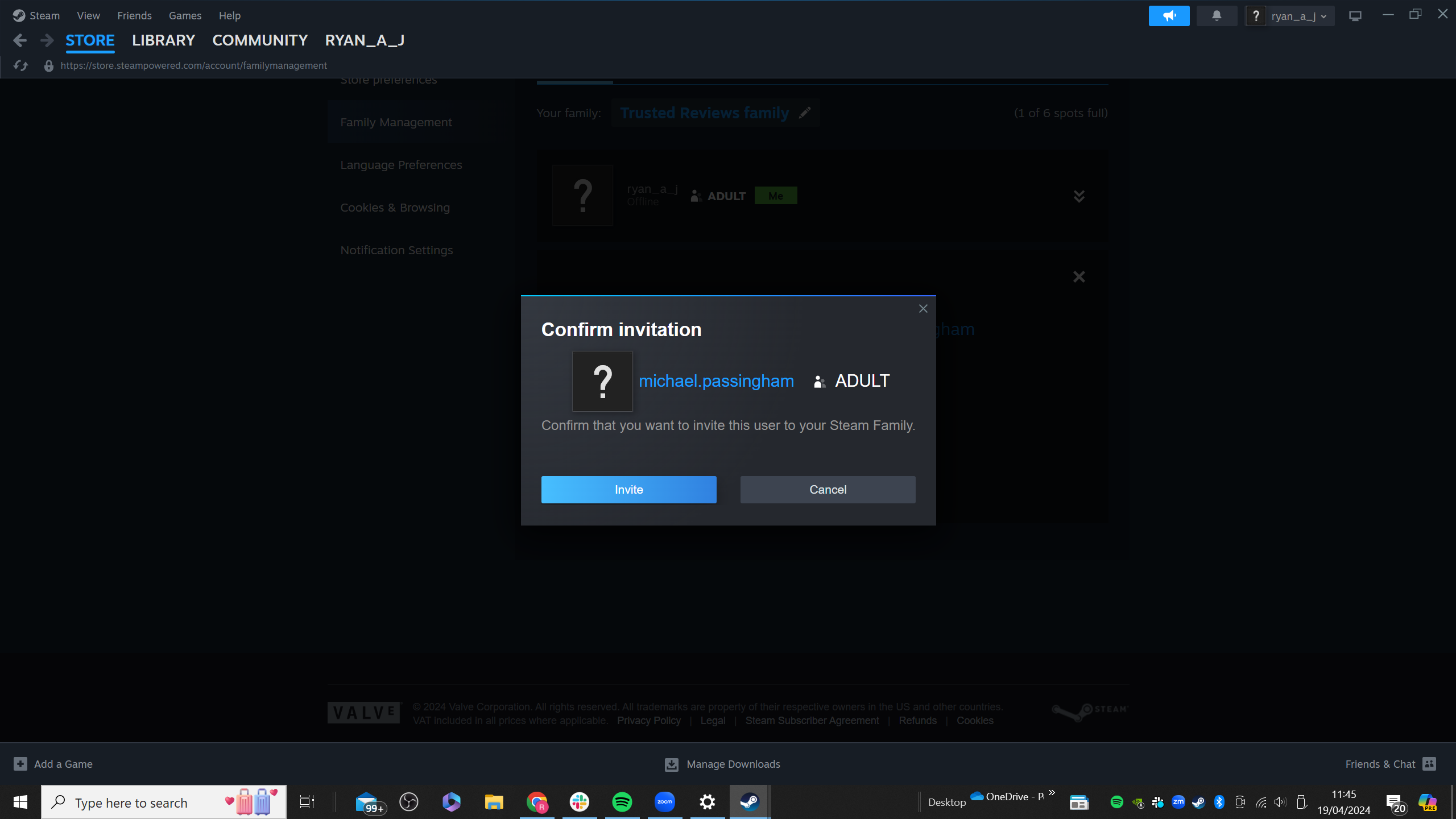
Task: Open Spotify on the taskbar
Action: (622, 802)
